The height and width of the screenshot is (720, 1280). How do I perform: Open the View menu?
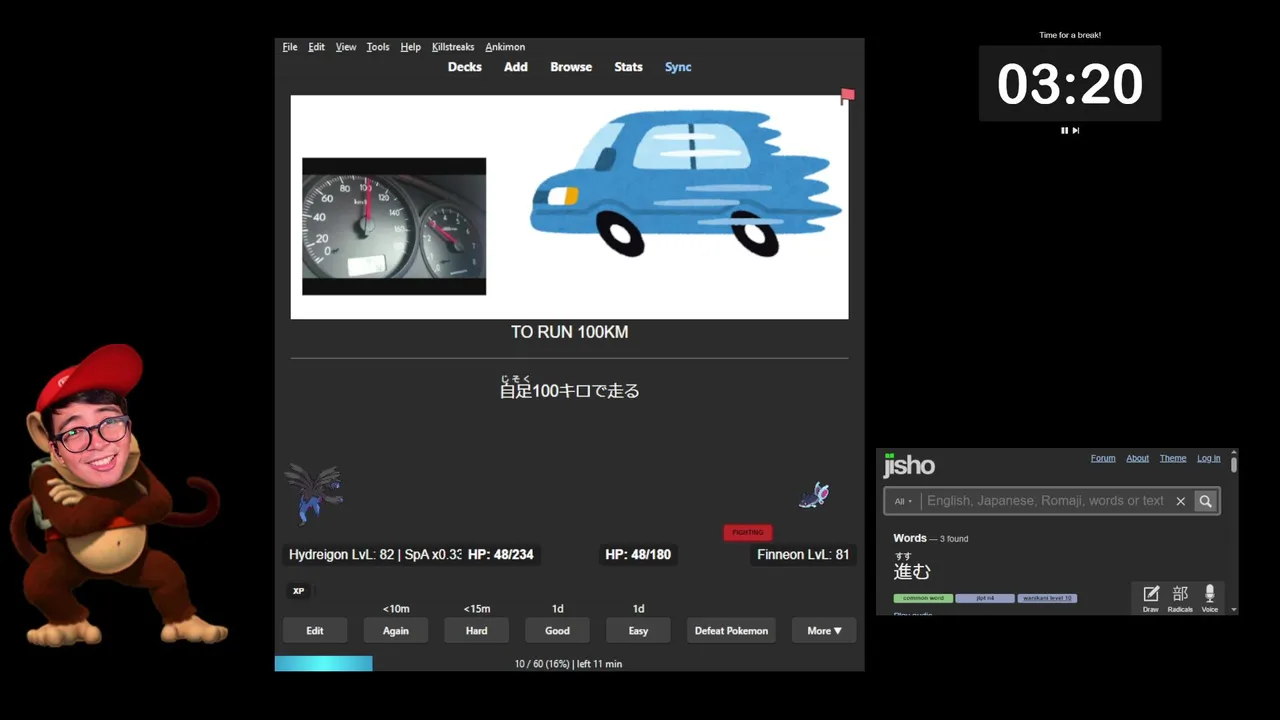pyautogui.click(x=346, y=47)
